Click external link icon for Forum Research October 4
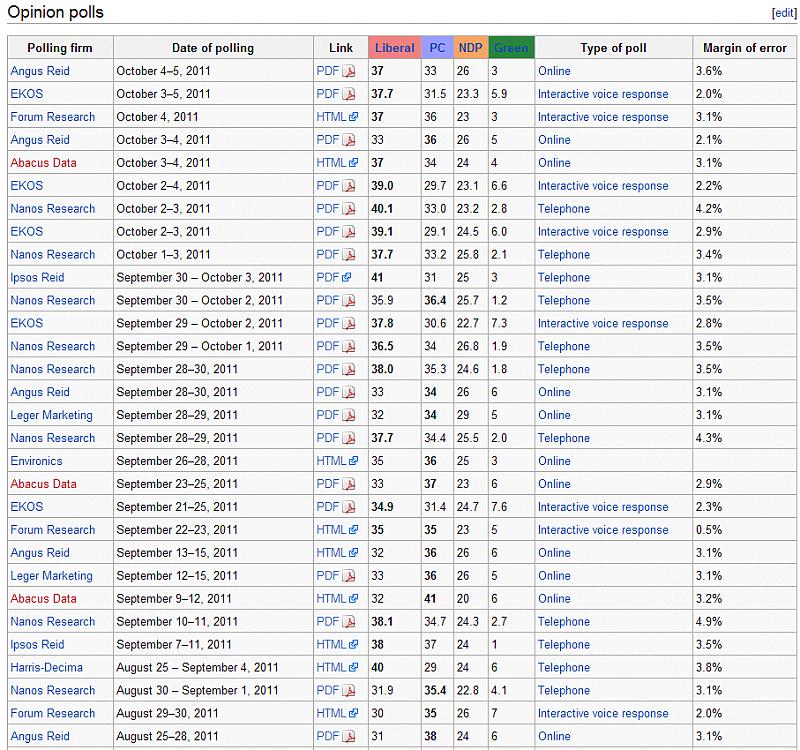 353,117
